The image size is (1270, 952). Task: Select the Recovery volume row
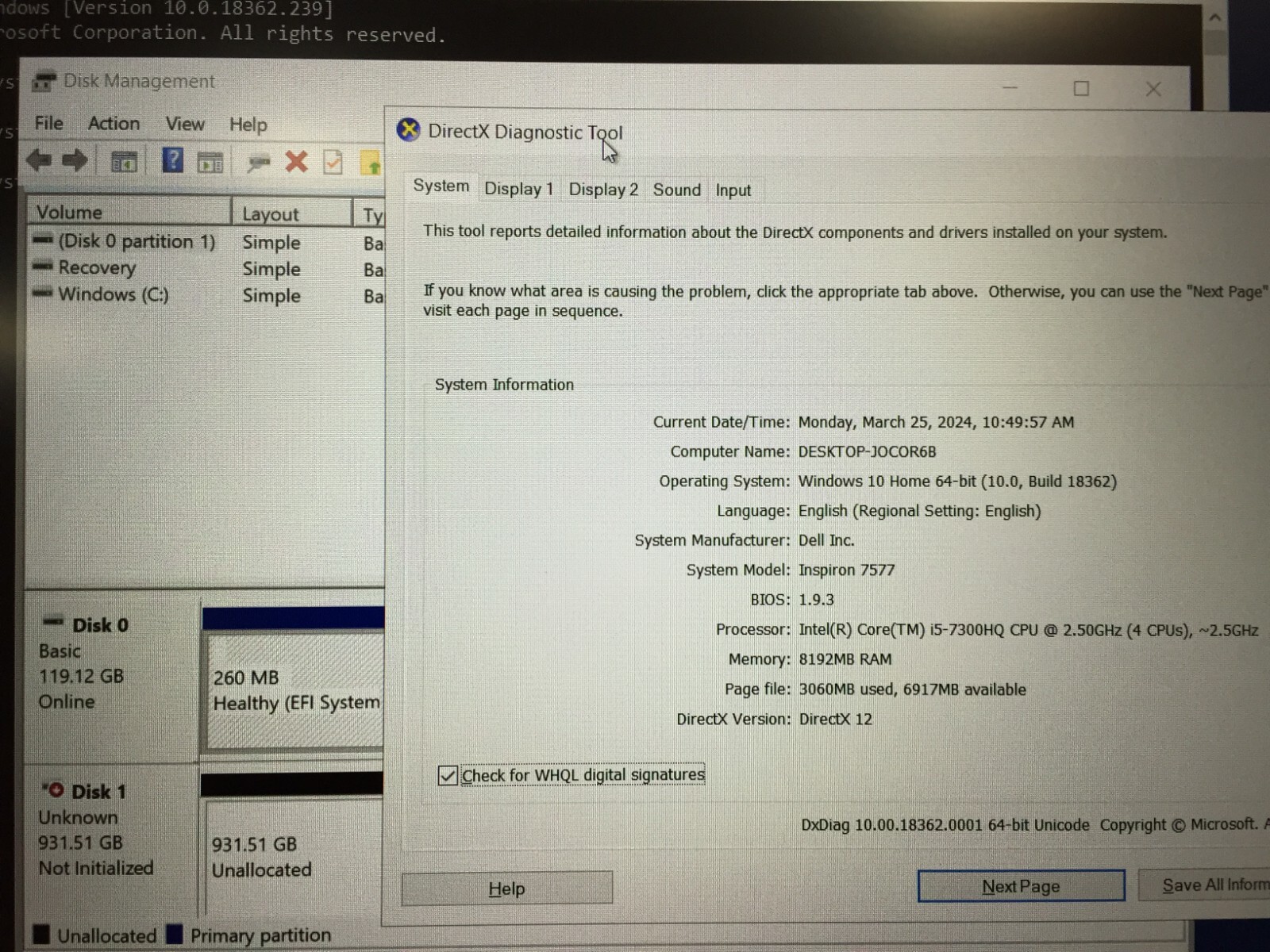pos(206,268)
